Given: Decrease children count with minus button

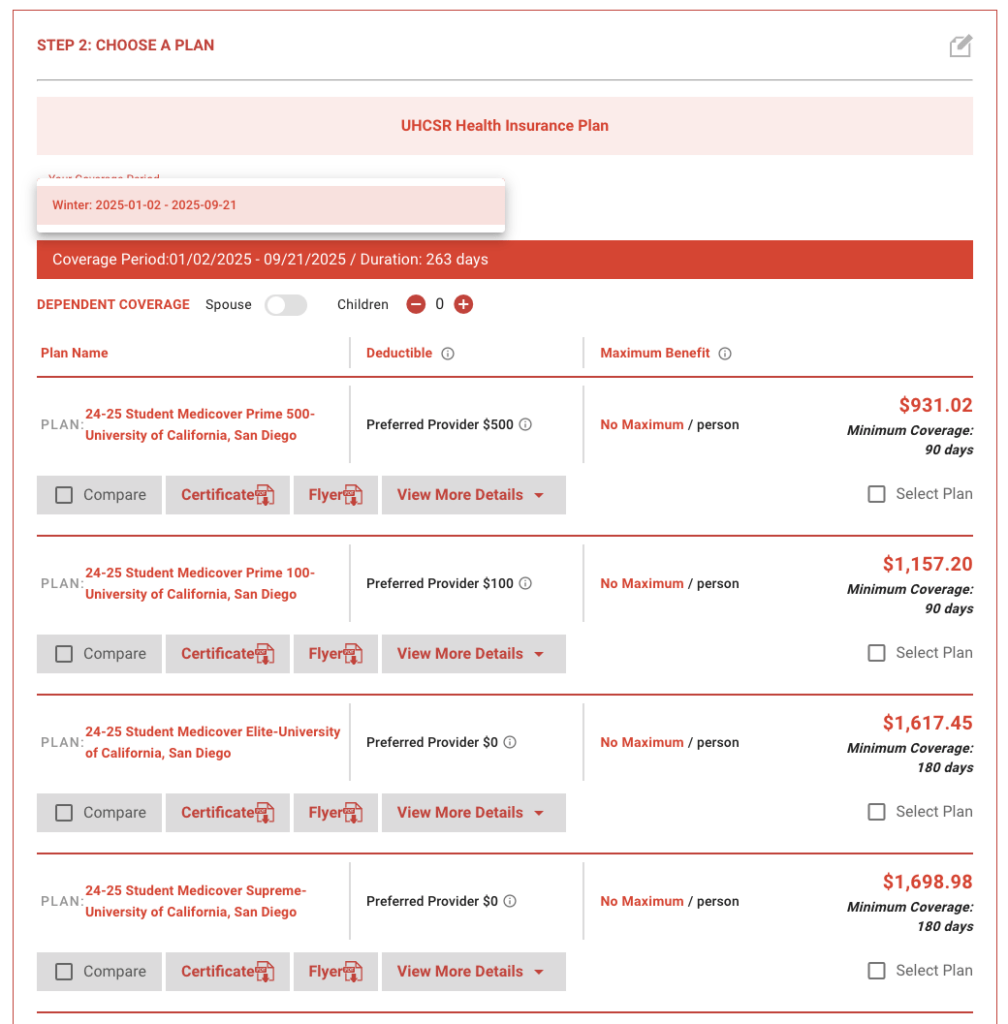Looking at the screenshot, I should pyautogui.click(x=415, y=304).
